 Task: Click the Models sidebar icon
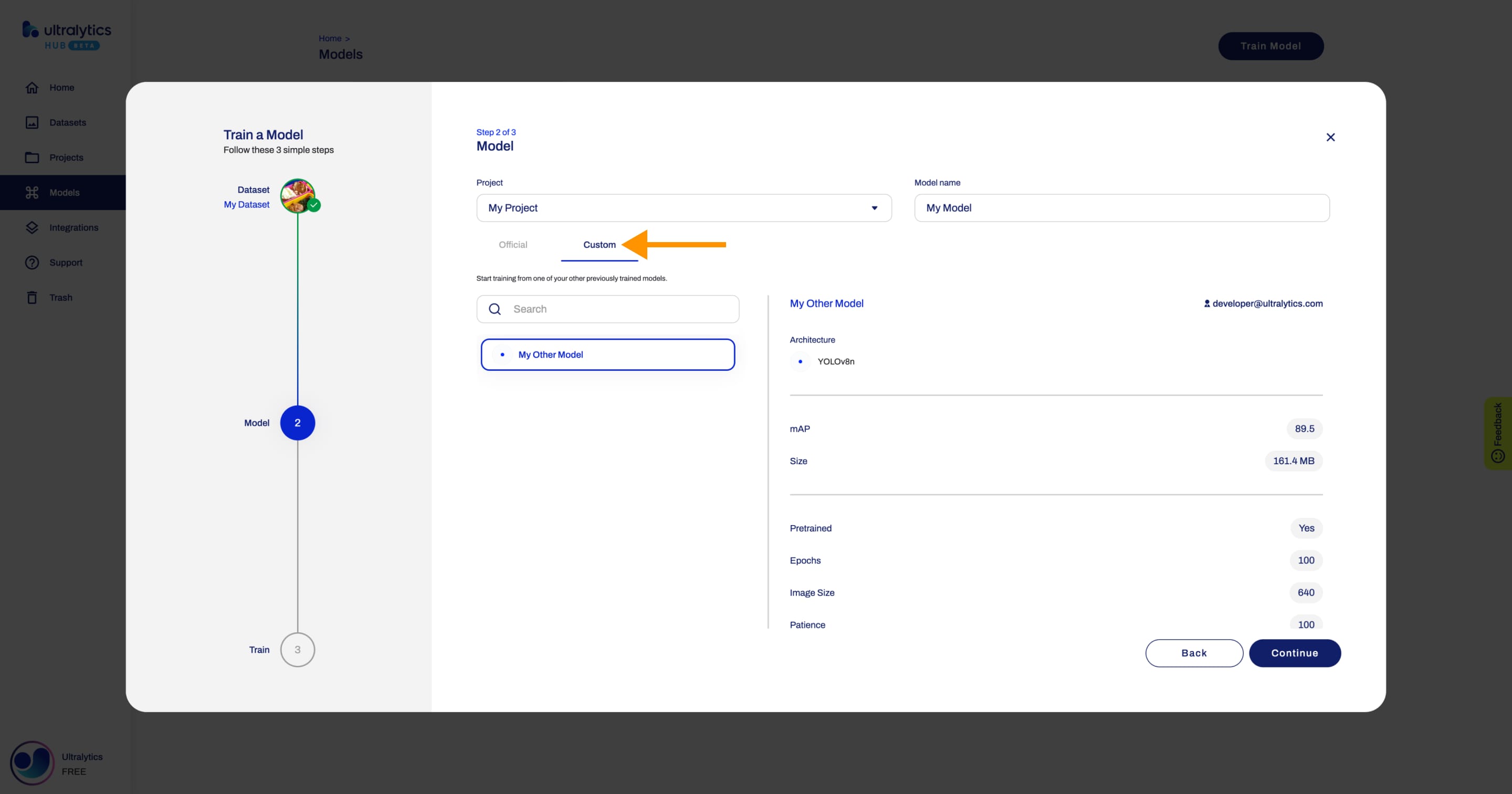(32, 192)
